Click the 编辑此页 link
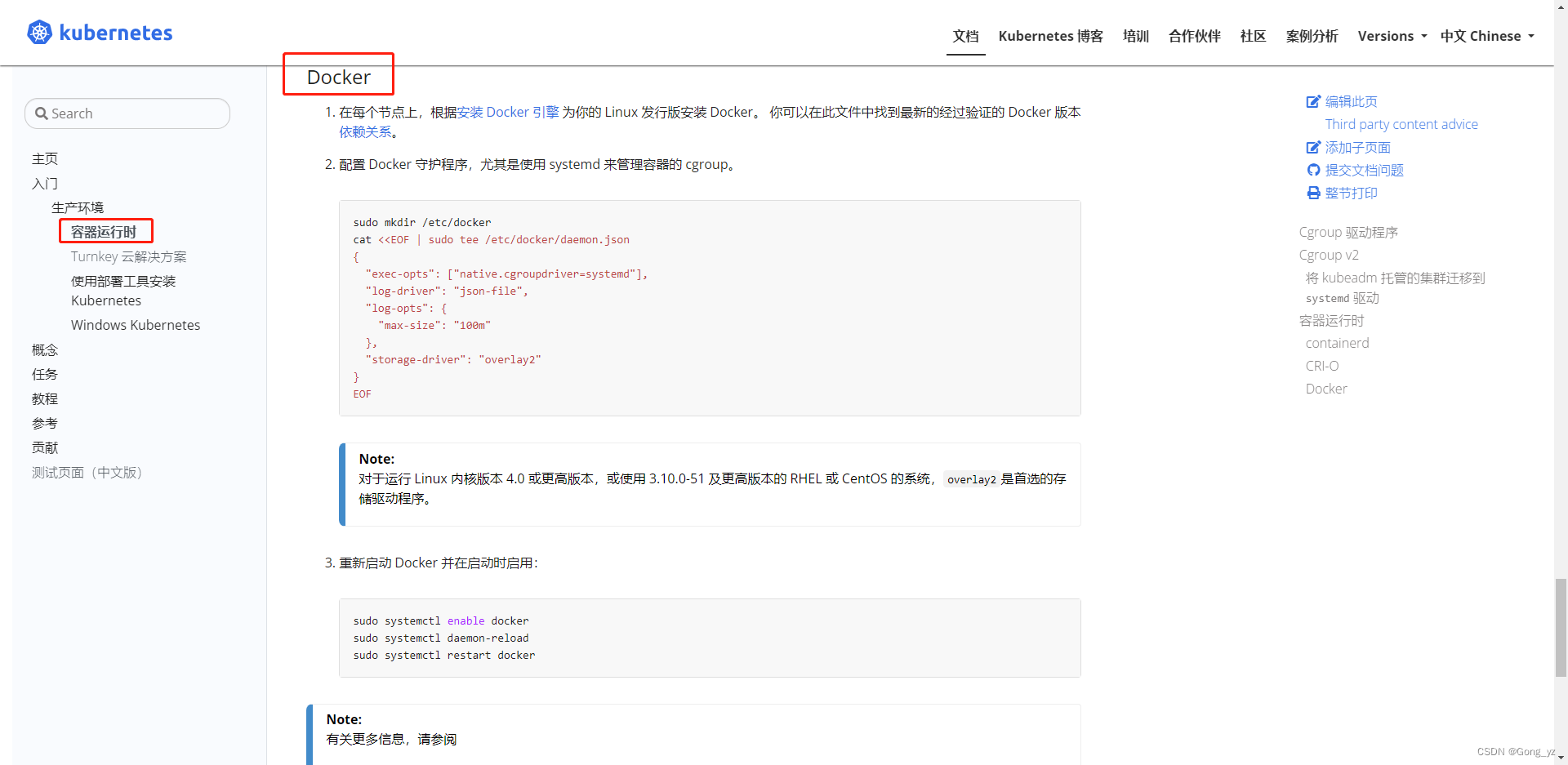 pos(1351,101)
